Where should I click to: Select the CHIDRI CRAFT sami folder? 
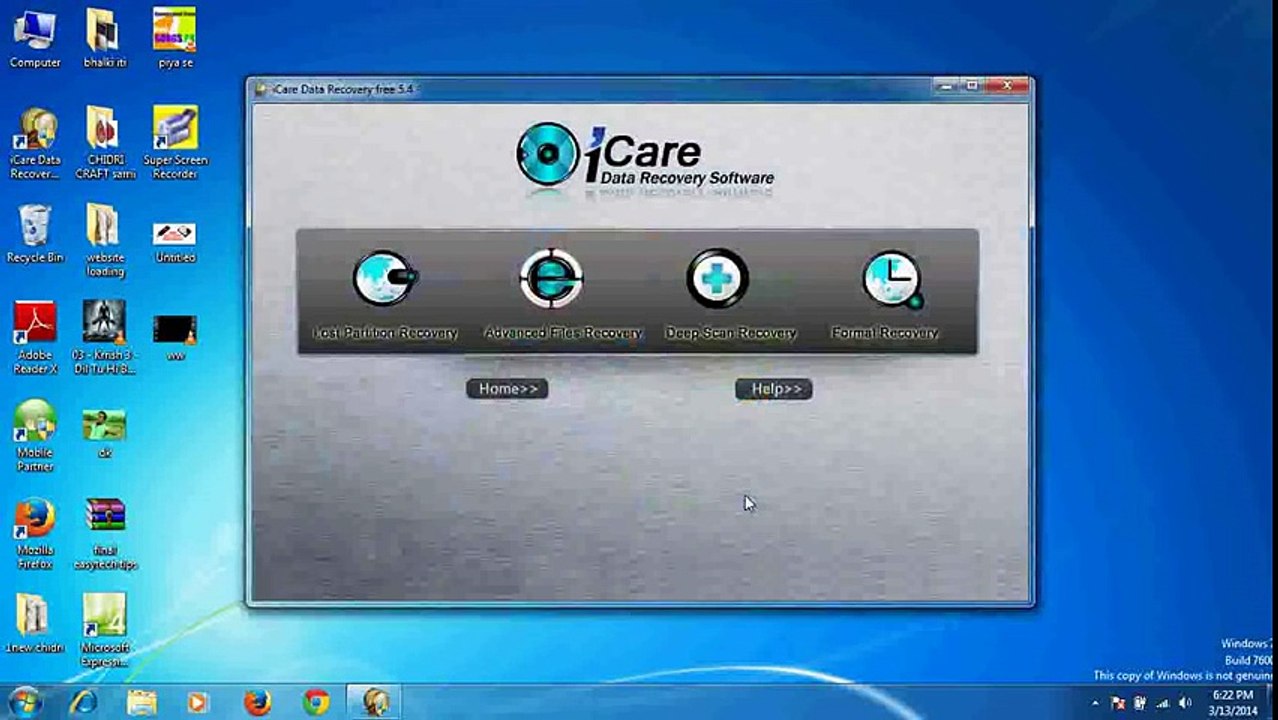104,144
